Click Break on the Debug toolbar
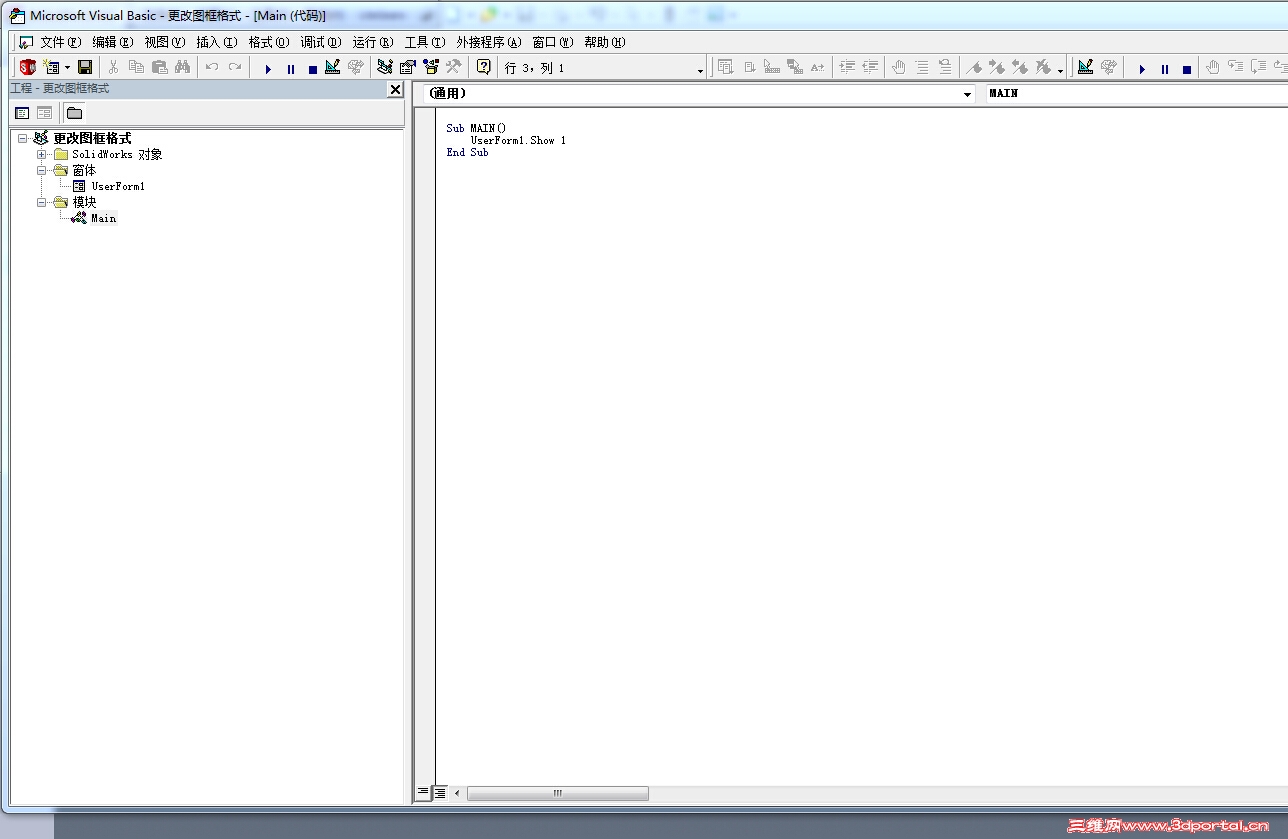 (1165, 68)
